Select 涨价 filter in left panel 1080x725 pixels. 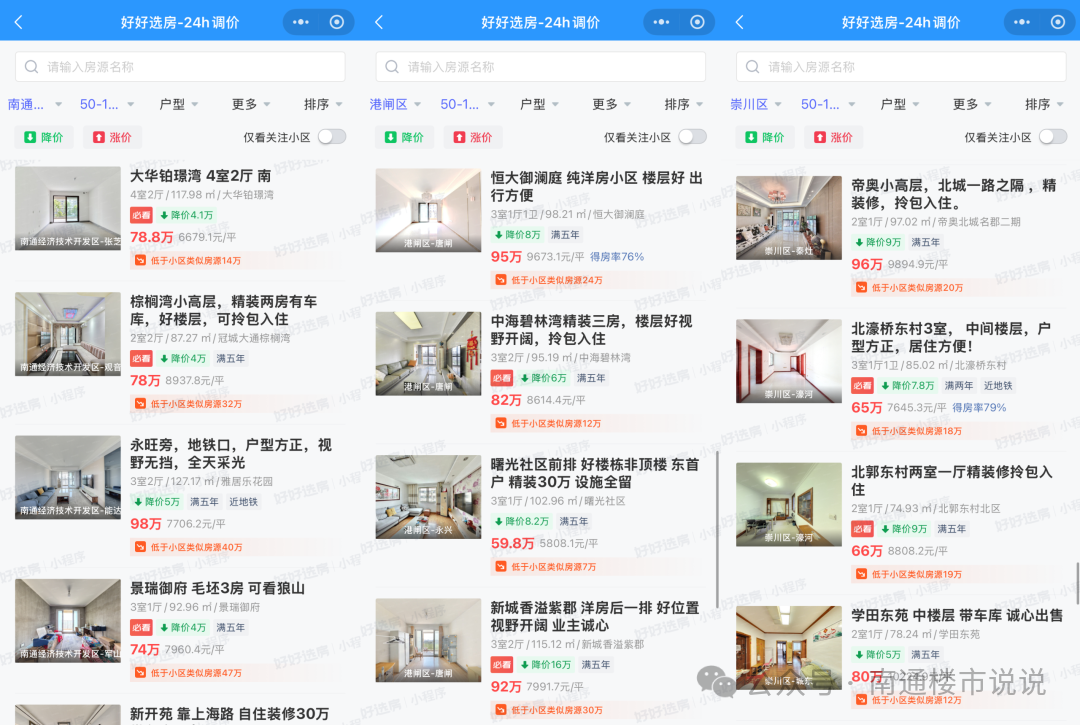pos(112,137)
